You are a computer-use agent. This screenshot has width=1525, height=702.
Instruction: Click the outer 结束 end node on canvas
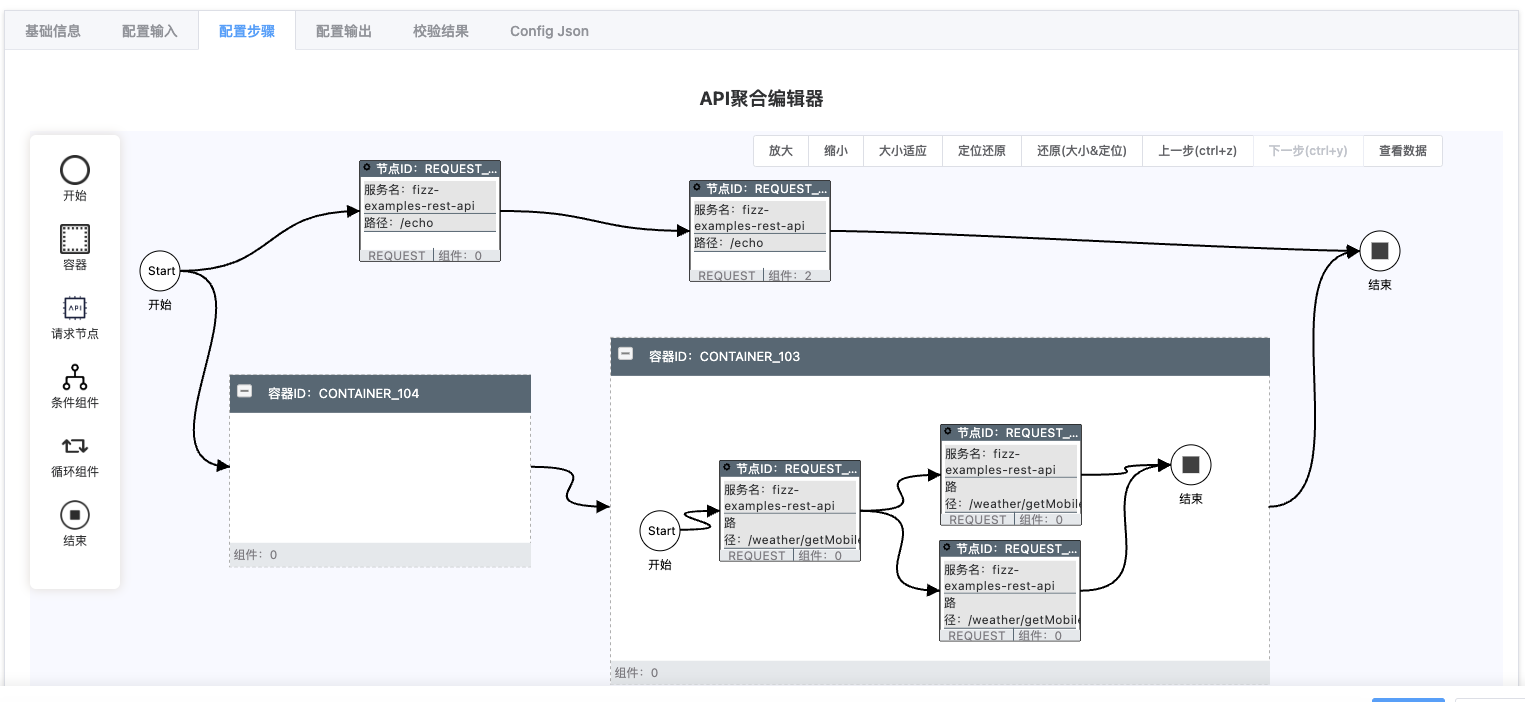[x=1379, y=251]
